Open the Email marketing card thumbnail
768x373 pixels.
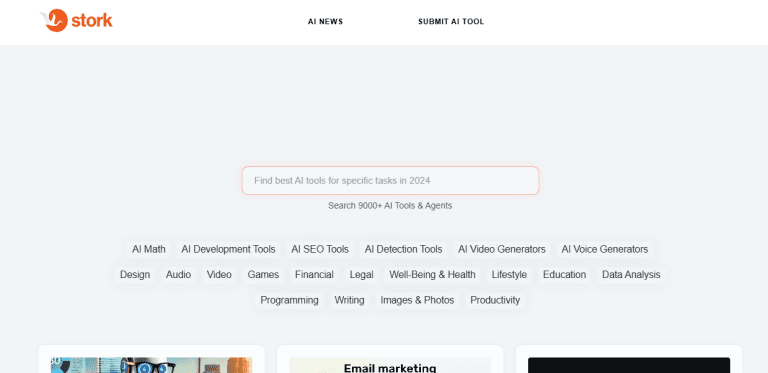point(390,365)
